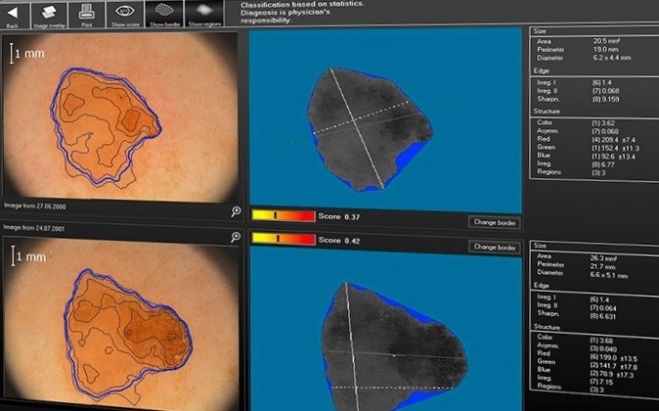The image size is (659, 411).
Task: Click the Perimeter value 21.7 mm
Action: pos(603,267)
